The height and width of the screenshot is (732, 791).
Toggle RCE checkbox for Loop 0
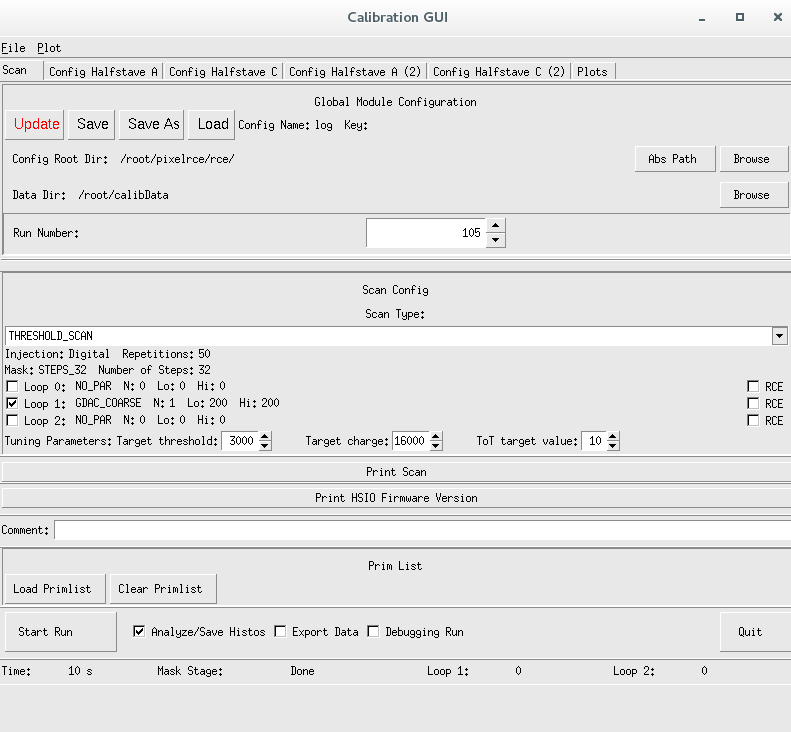pos(753,387)
